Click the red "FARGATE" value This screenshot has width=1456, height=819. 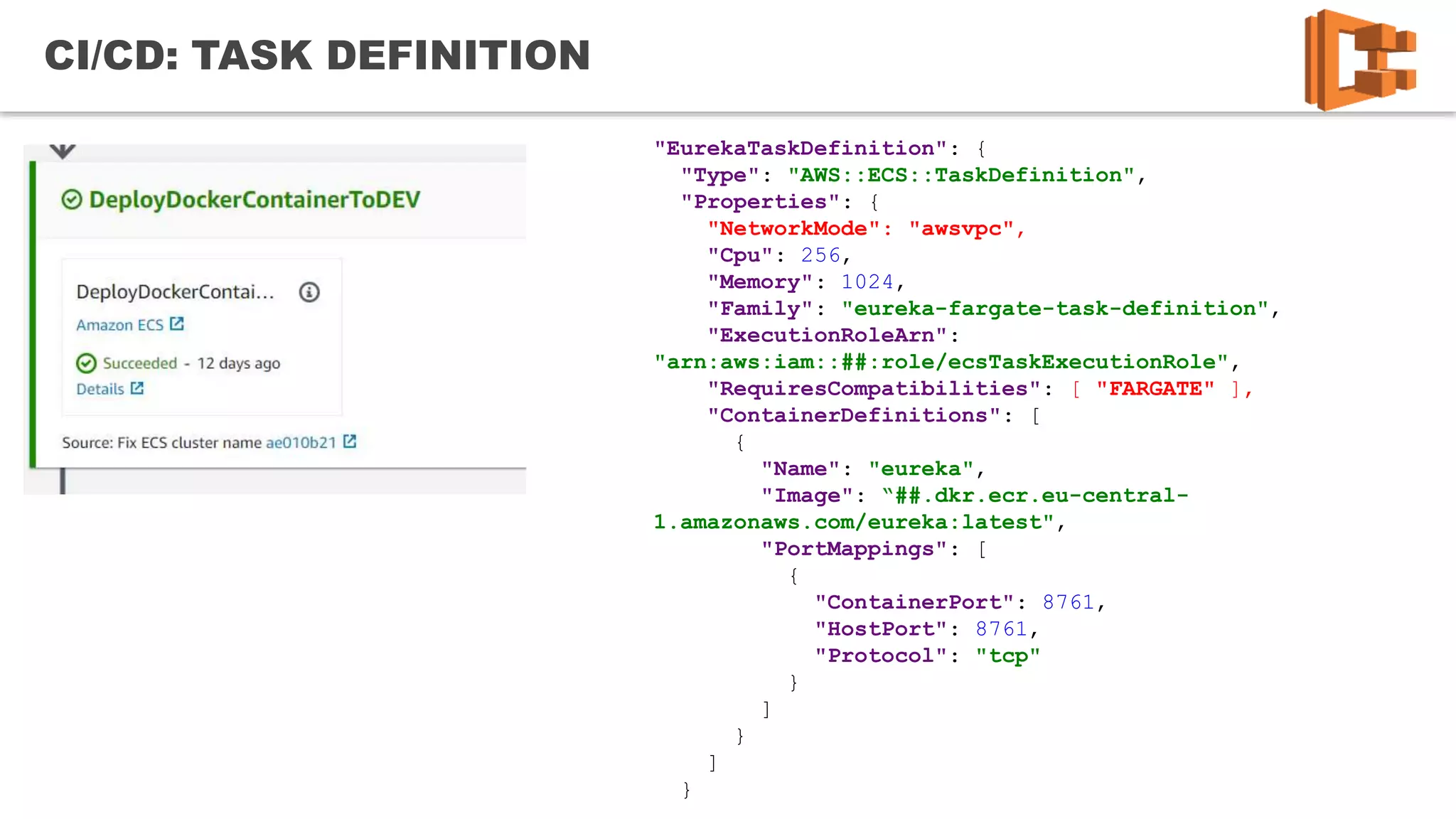pos(1155,389)
